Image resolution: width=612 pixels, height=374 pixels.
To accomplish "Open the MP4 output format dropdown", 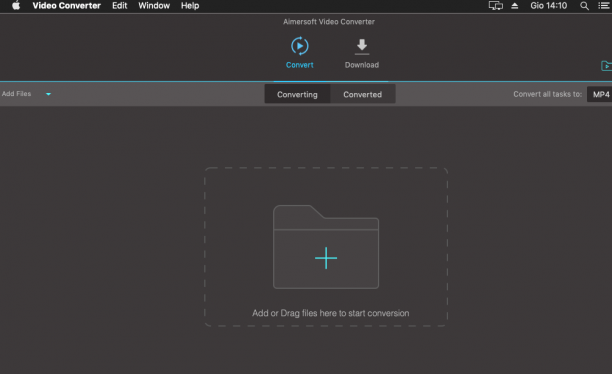I will click(600, 94).
